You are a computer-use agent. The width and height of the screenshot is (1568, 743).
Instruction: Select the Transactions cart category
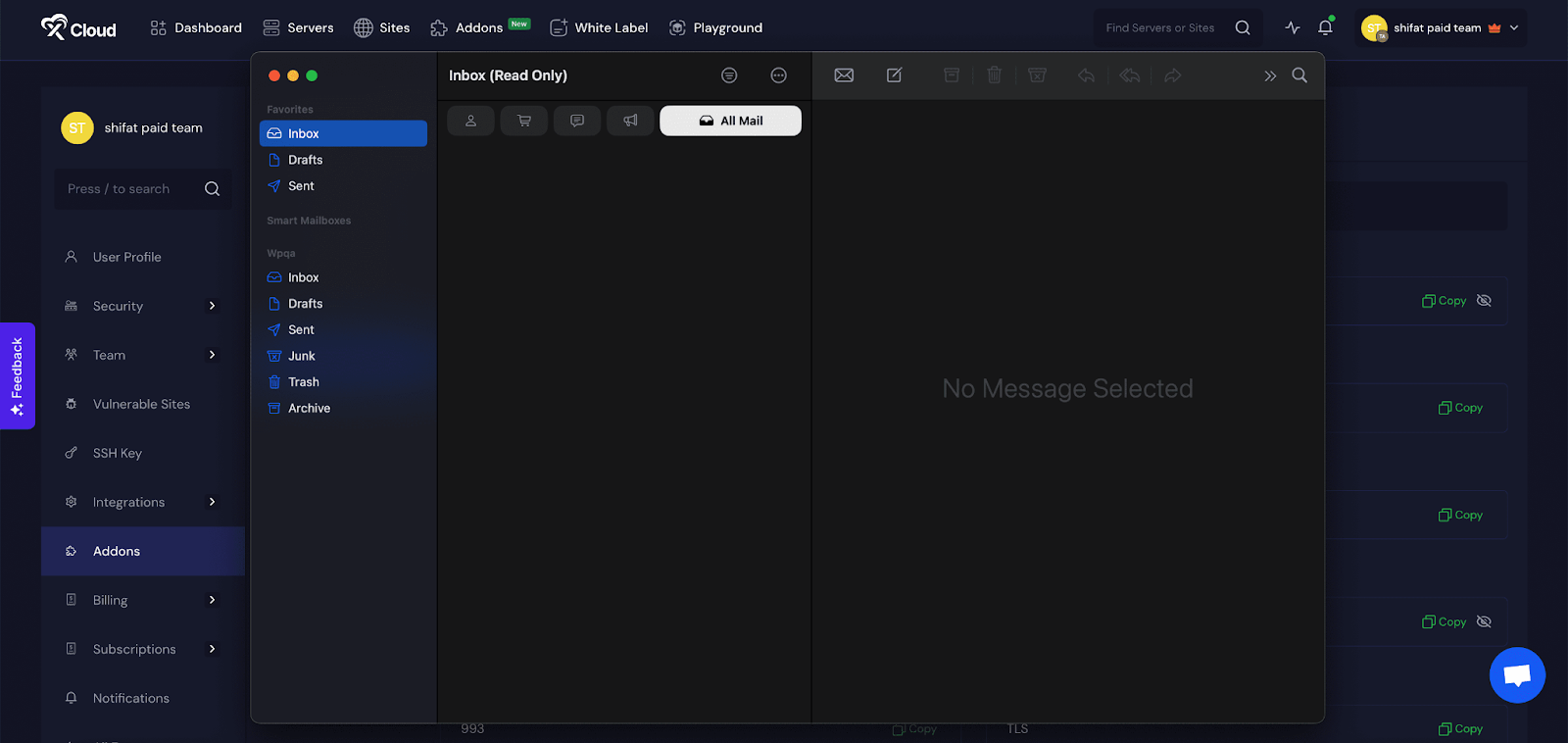pyautogui.click(x=524, y=121)
